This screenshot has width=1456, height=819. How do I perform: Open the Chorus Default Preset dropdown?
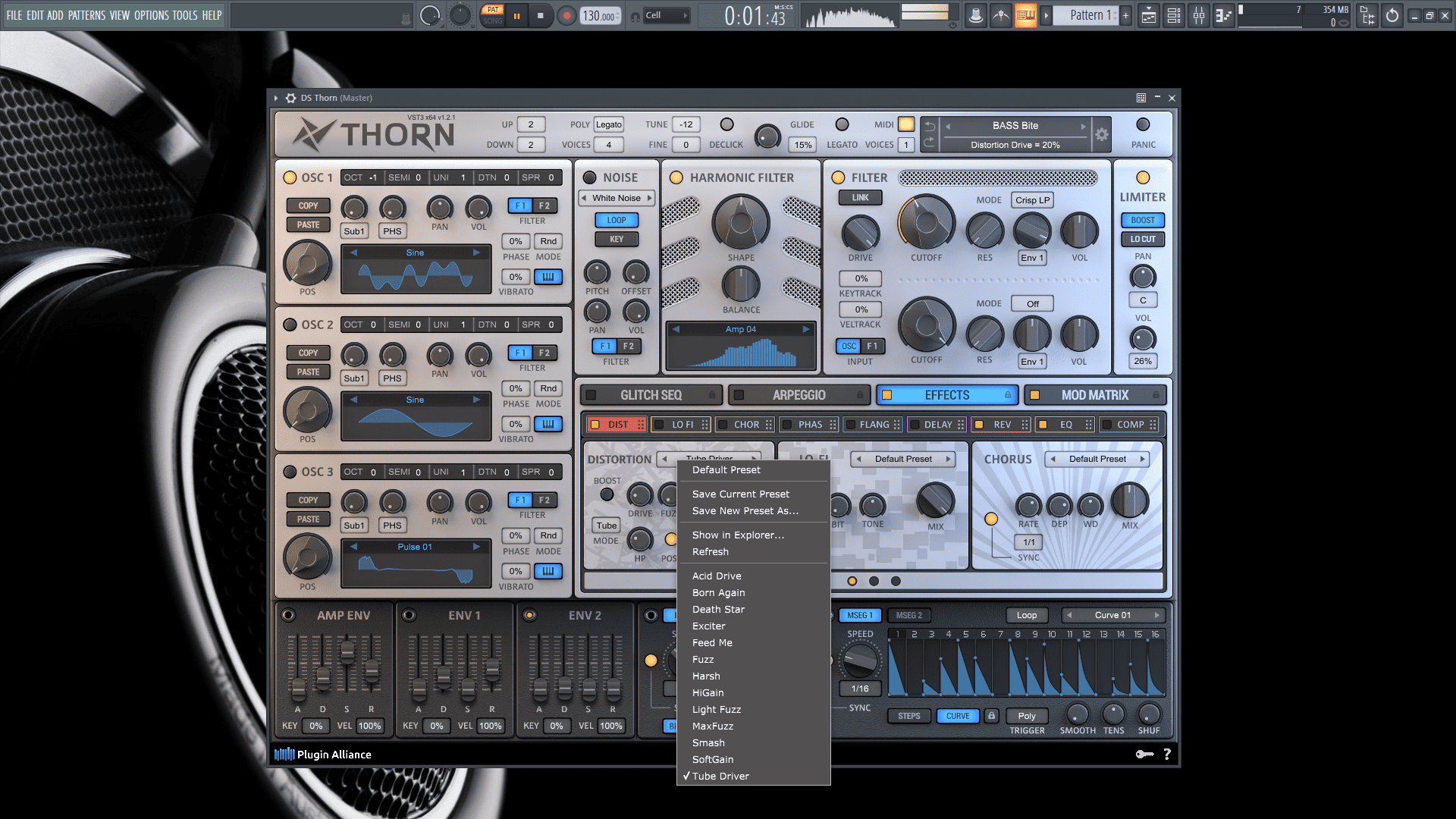(x=1097, y=459)
